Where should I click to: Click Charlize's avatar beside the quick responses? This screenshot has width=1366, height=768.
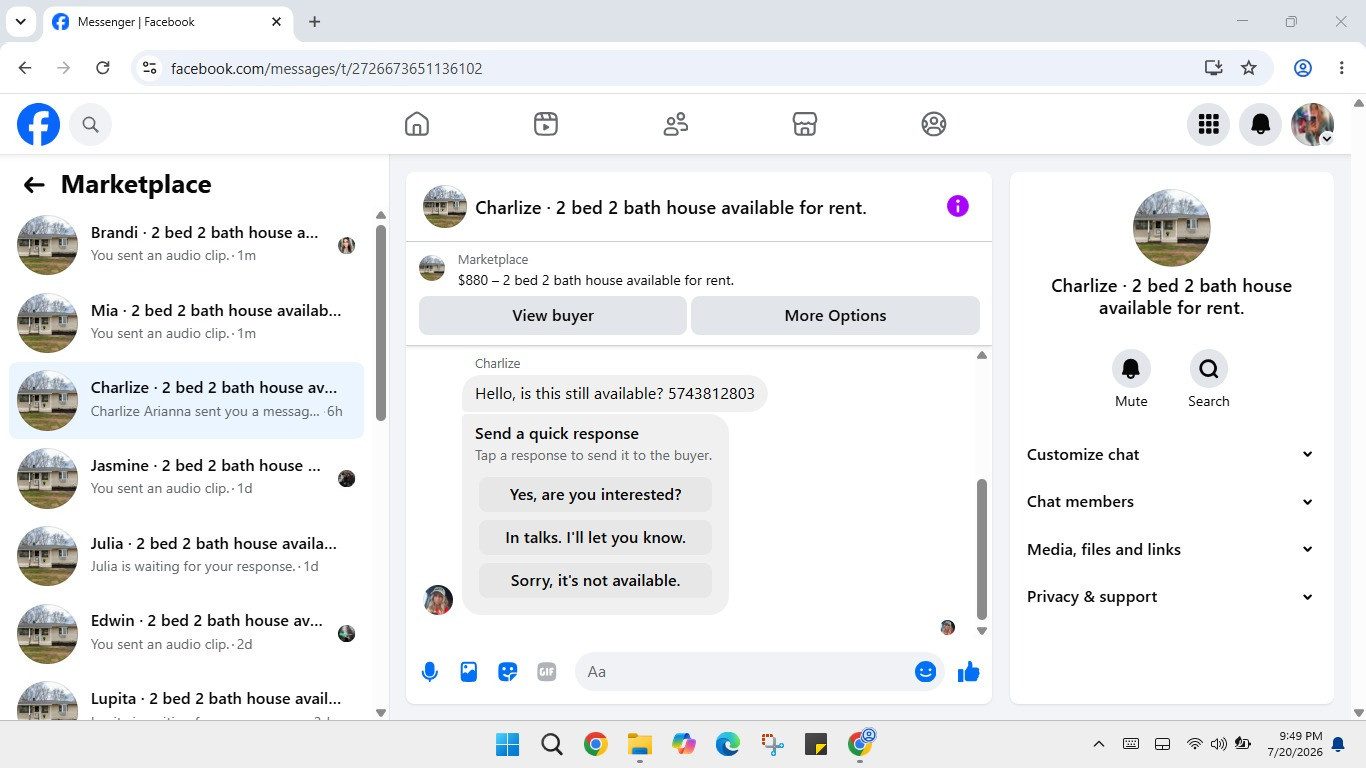(x=438, y=600)
